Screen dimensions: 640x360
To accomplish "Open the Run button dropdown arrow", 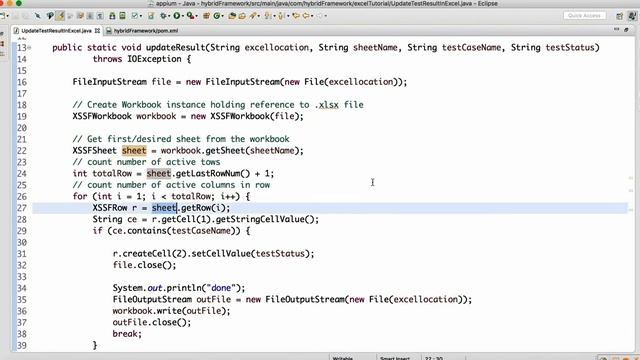I will (183, 16).
